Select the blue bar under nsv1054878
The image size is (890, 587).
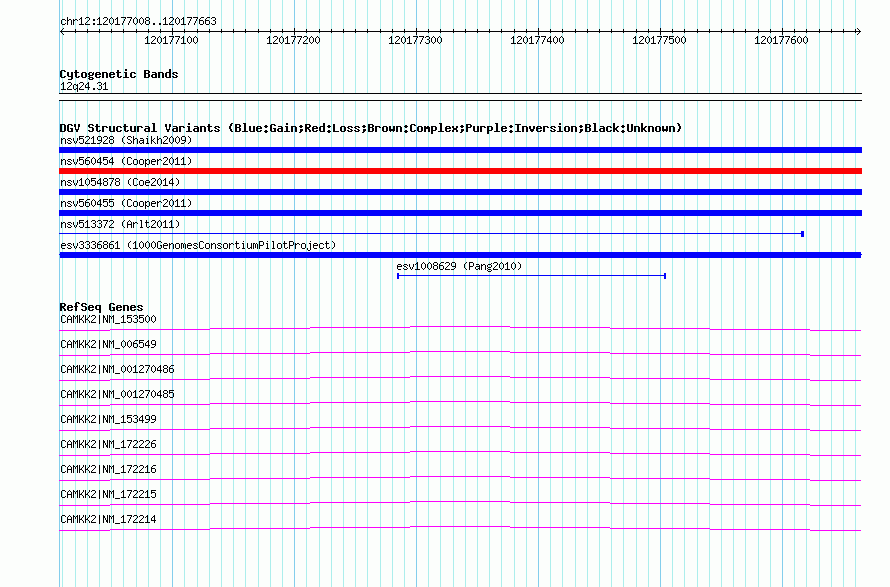[460, 192]
